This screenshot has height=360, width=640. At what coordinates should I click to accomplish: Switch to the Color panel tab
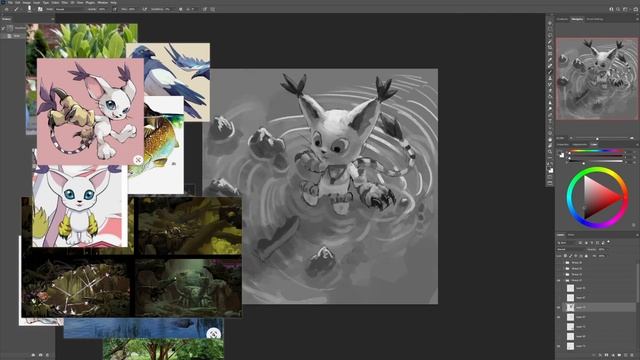point(594,144)
